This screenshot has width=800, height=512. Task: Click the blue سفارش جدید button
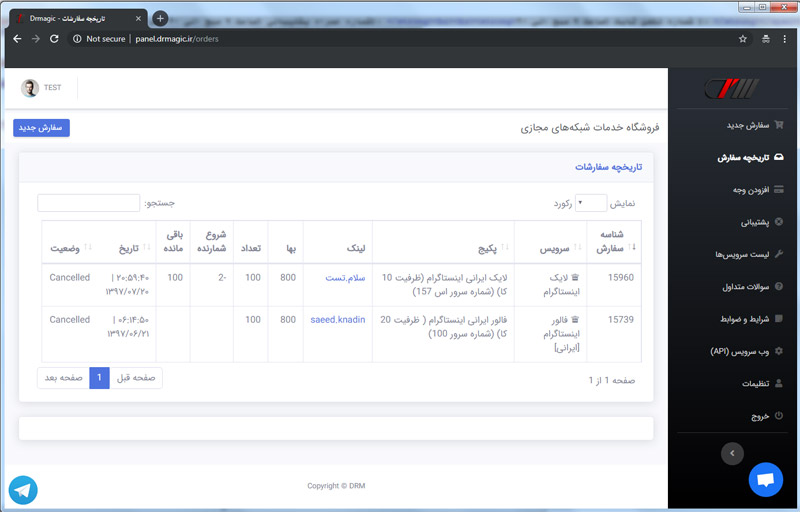(x=41, y=127)
